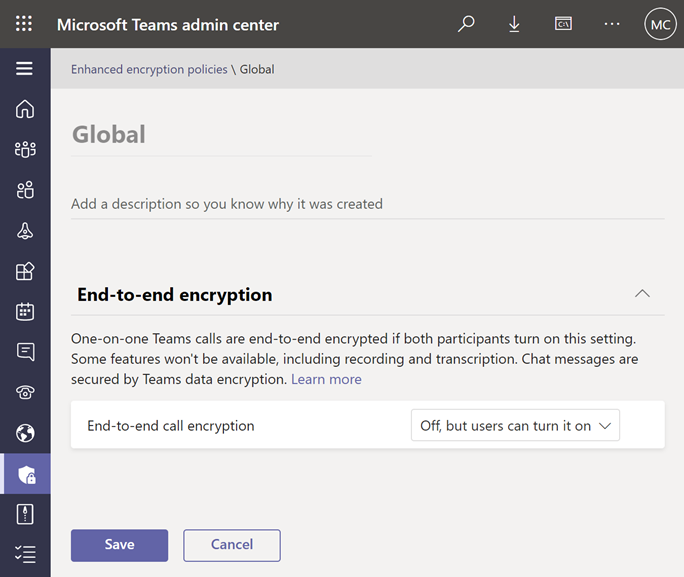The width and height of the screenshot is (684, 577).
Task: Open Teams devices bell-shaped icon
Action: [x=25, y=230]
